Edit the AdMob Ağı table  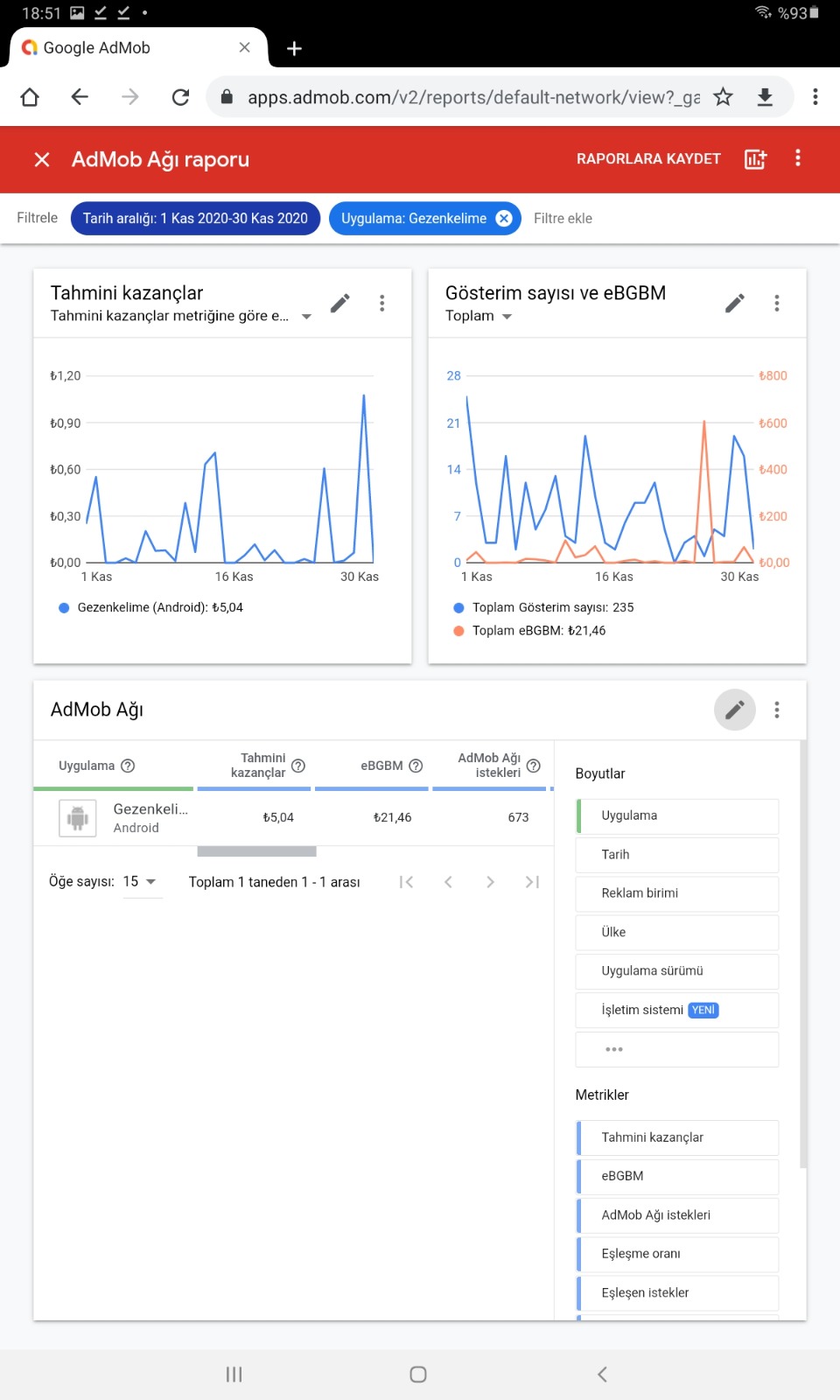click(x=735, y=710)
